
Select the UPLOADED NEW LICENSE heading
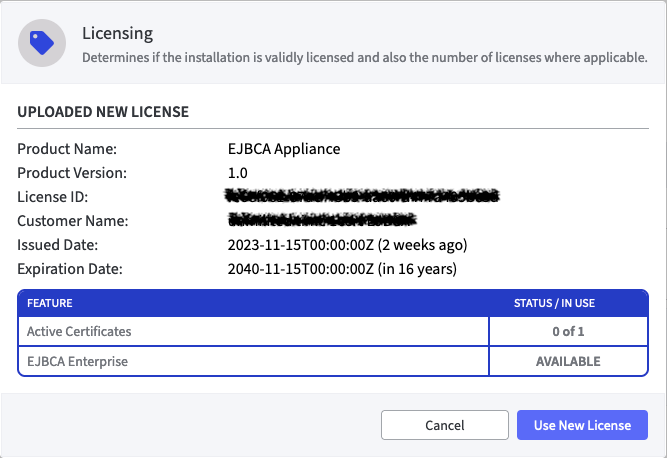click(x=103, y=111)
